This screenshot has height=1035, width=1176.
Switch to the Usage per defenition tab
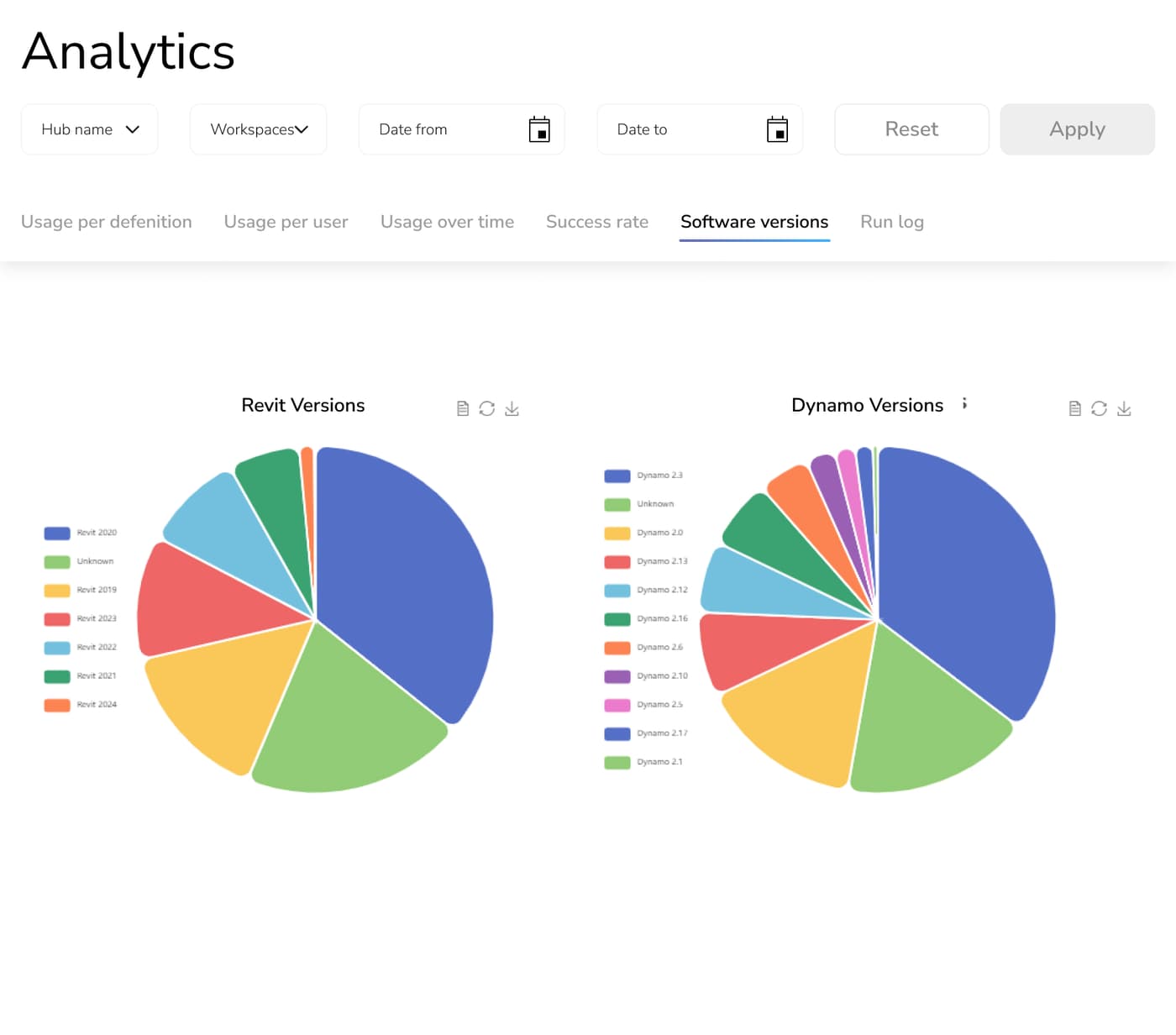107,222
